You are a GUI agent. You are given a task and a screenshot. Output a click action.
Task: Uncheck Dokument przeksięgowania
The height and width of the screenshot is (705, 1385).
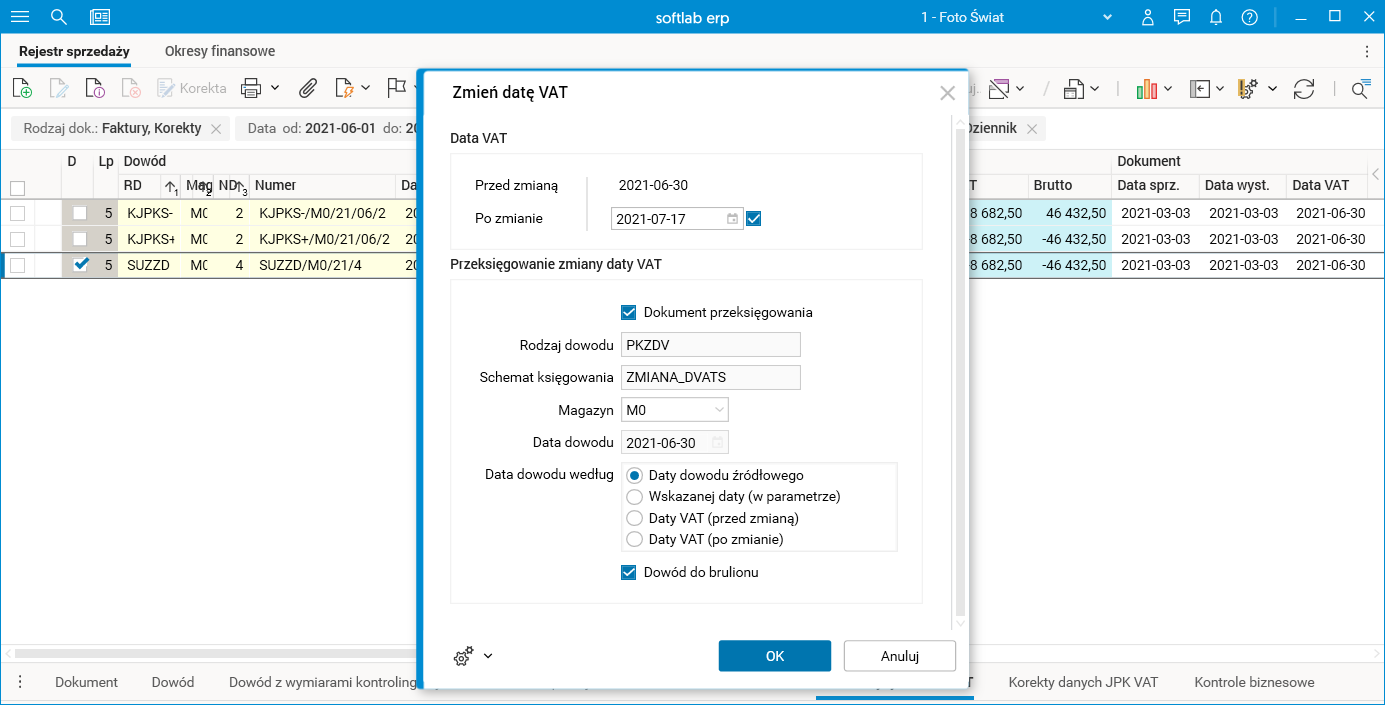pyautogui.click(x=629, y=312)
